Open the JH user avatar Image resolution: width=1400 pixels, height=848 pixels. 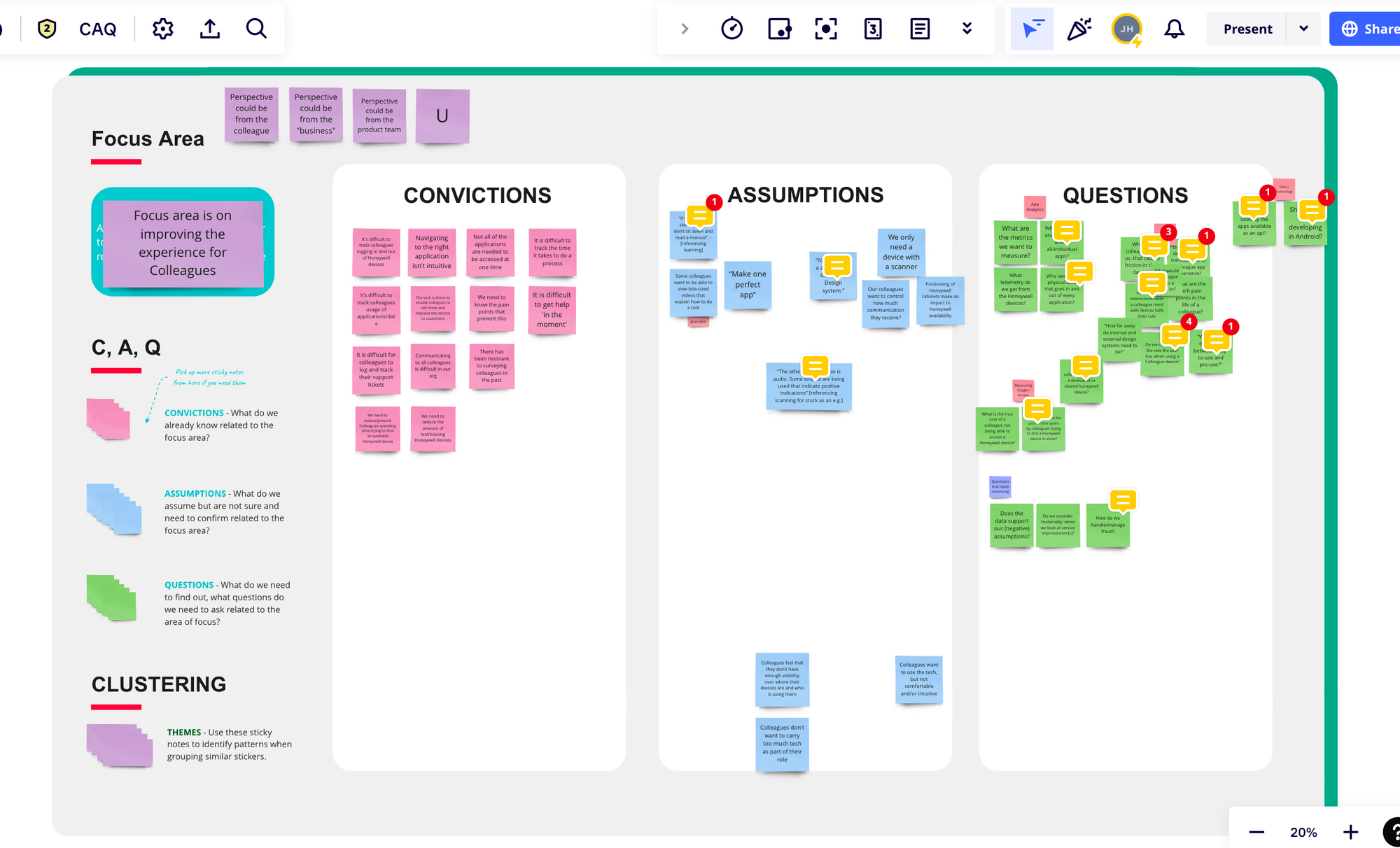[x=1126, y=29]
